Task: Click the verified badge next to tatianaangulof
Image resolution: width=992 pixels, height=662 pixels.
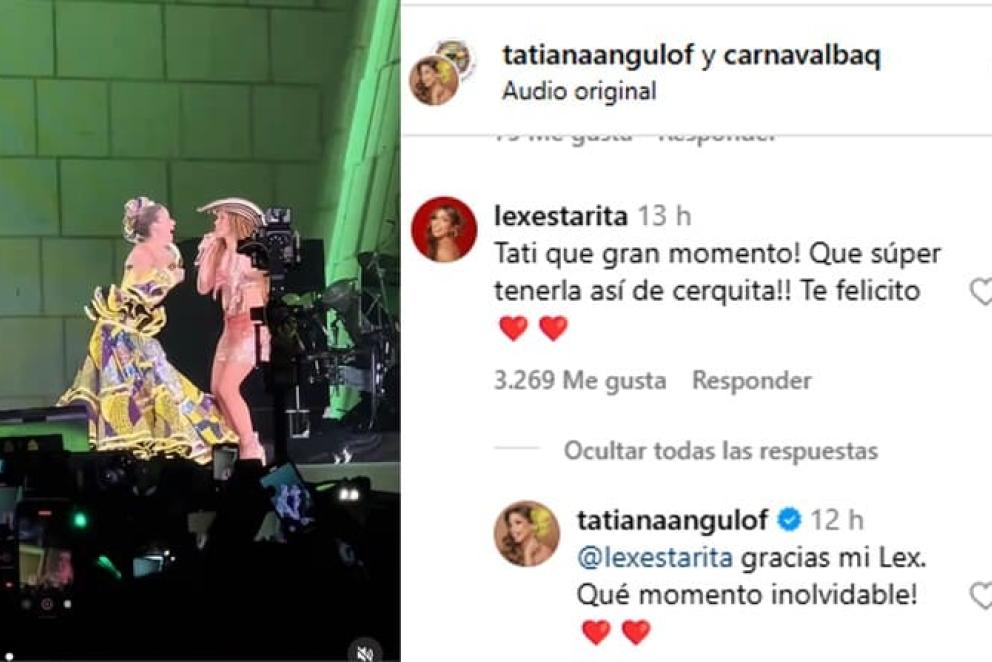Action: pos(789,520)
